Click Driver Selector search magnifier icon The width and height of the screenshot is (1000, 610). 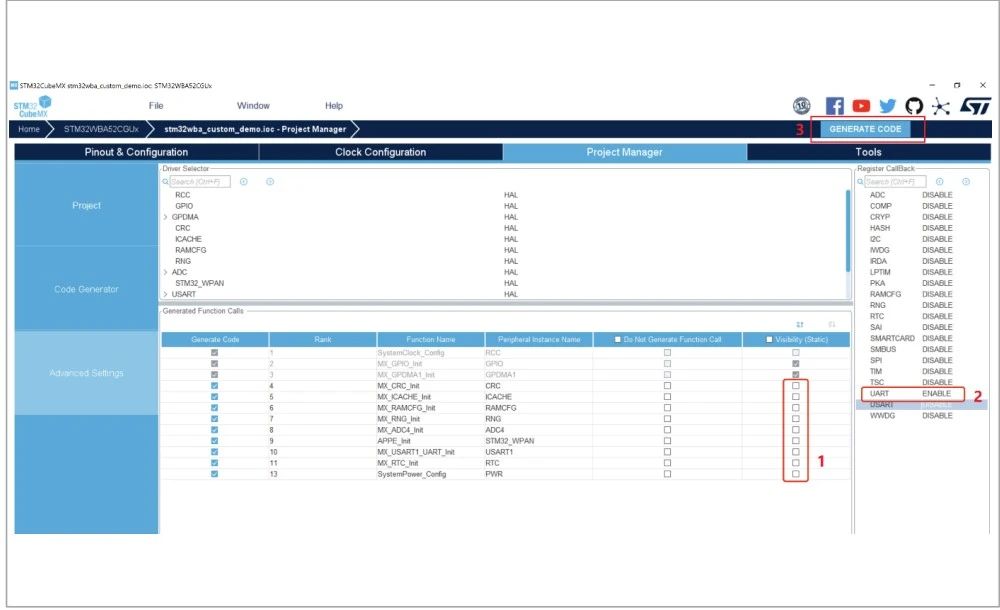(165, 182)
